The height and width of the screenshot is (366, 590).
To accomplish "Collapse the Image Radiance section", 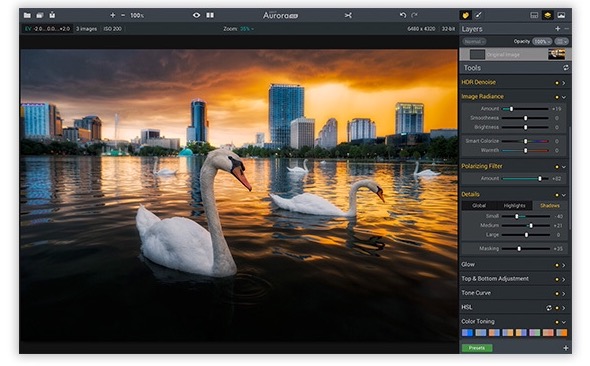I will click(564, 97).
